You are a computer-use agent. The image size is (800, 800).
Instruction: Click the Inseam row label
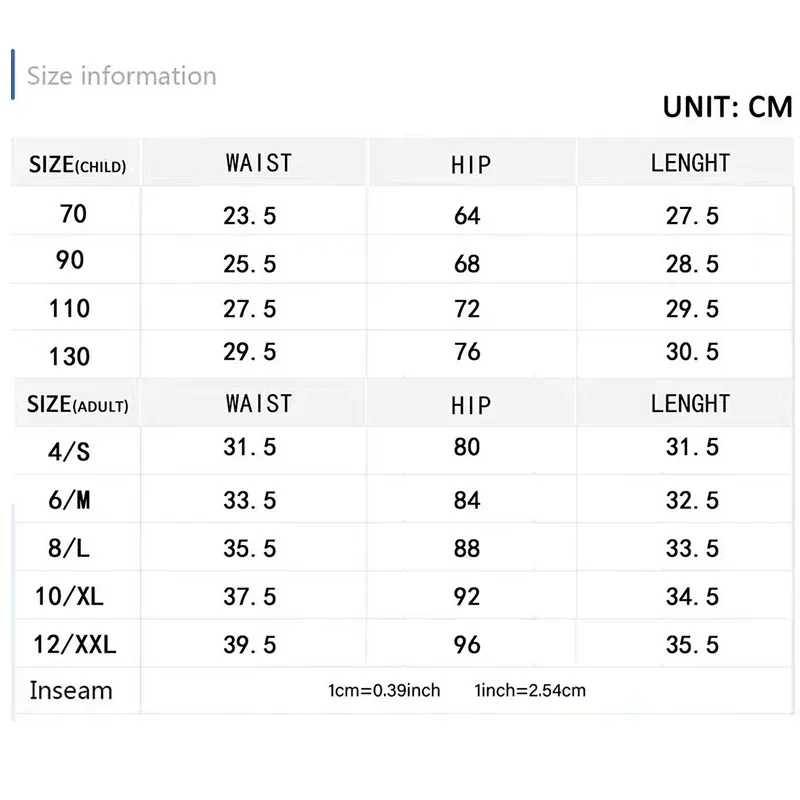(71, 690)
